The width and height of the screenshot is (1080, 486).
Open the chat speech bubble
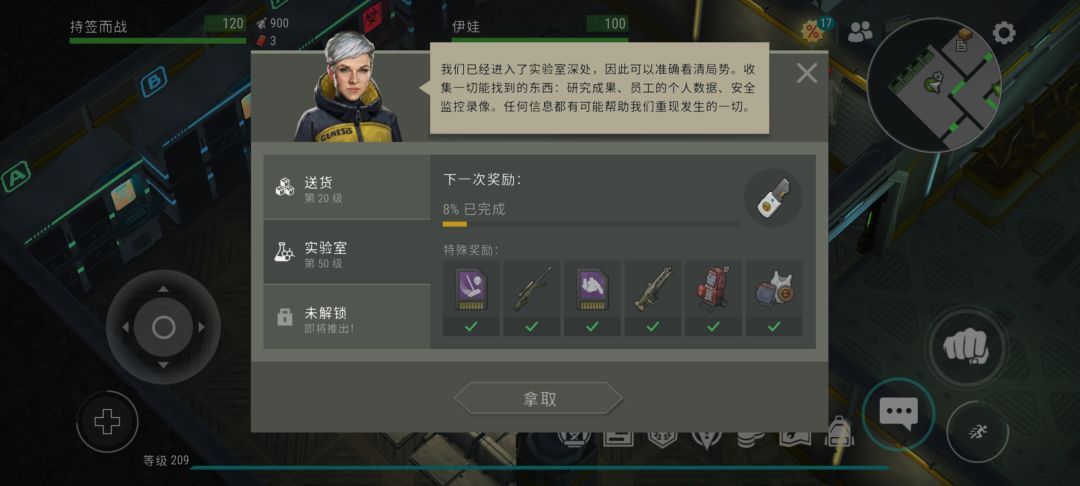[x=898, y=414]
